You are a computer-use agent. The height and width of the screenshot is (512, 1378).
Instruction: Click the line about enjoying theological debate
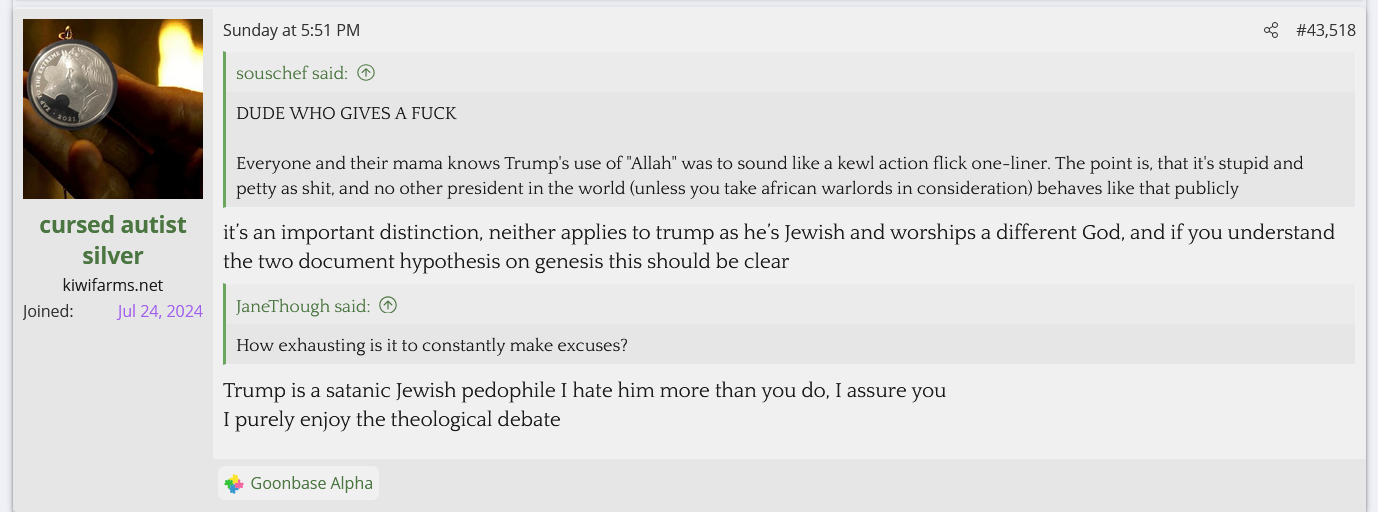point(391,420)
